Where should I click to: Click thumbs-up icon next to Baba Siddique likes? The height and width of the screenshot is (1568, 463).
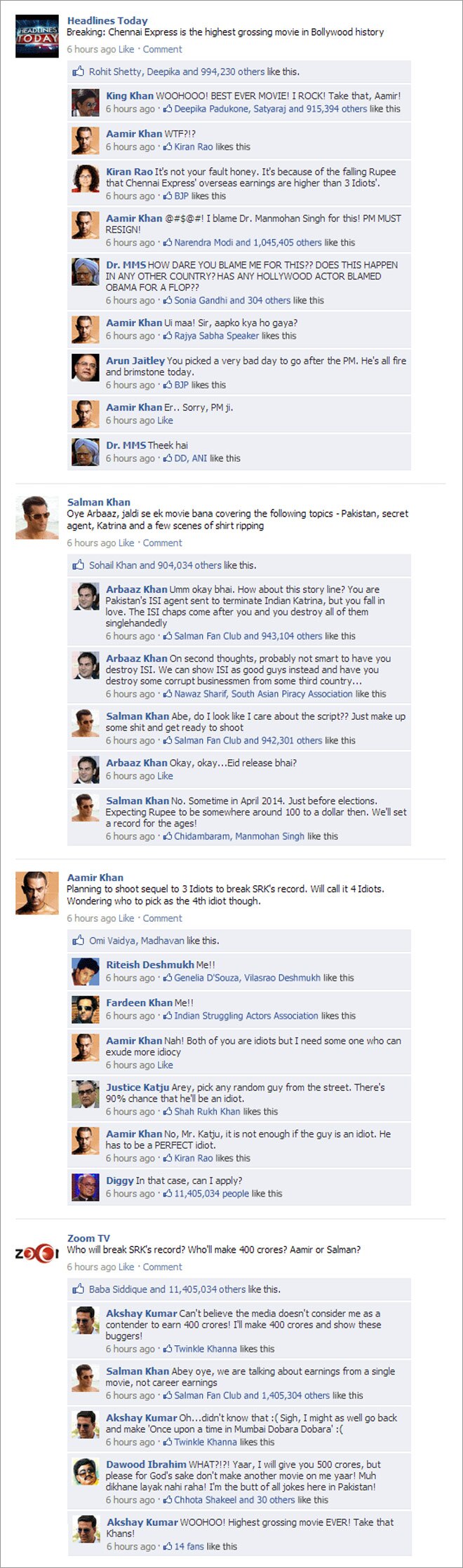(79, 1289)
